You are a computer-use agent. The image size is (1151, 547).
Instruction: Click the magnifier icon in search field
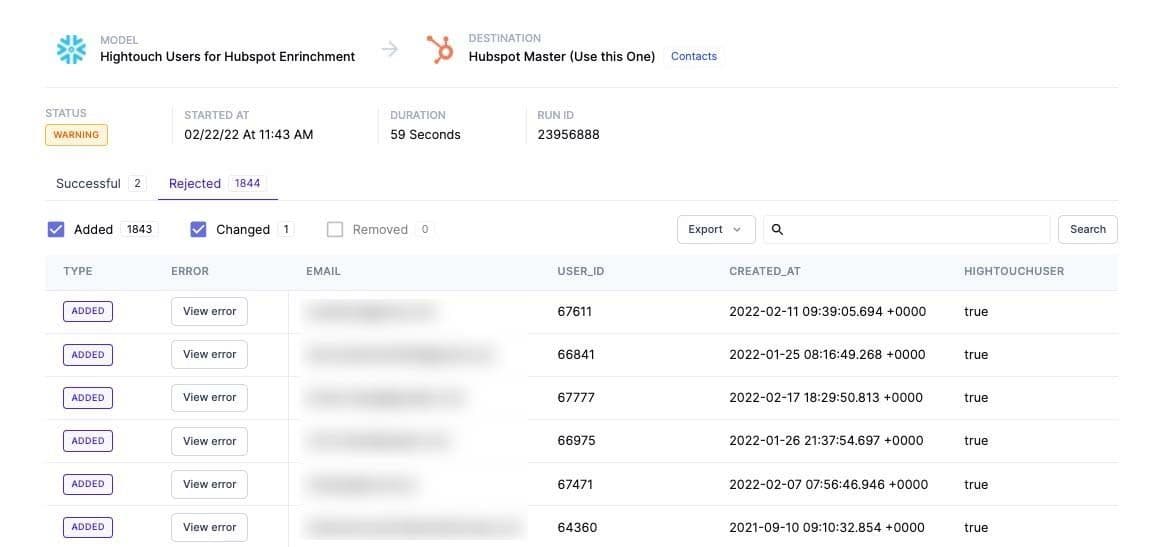click(777, 229)
